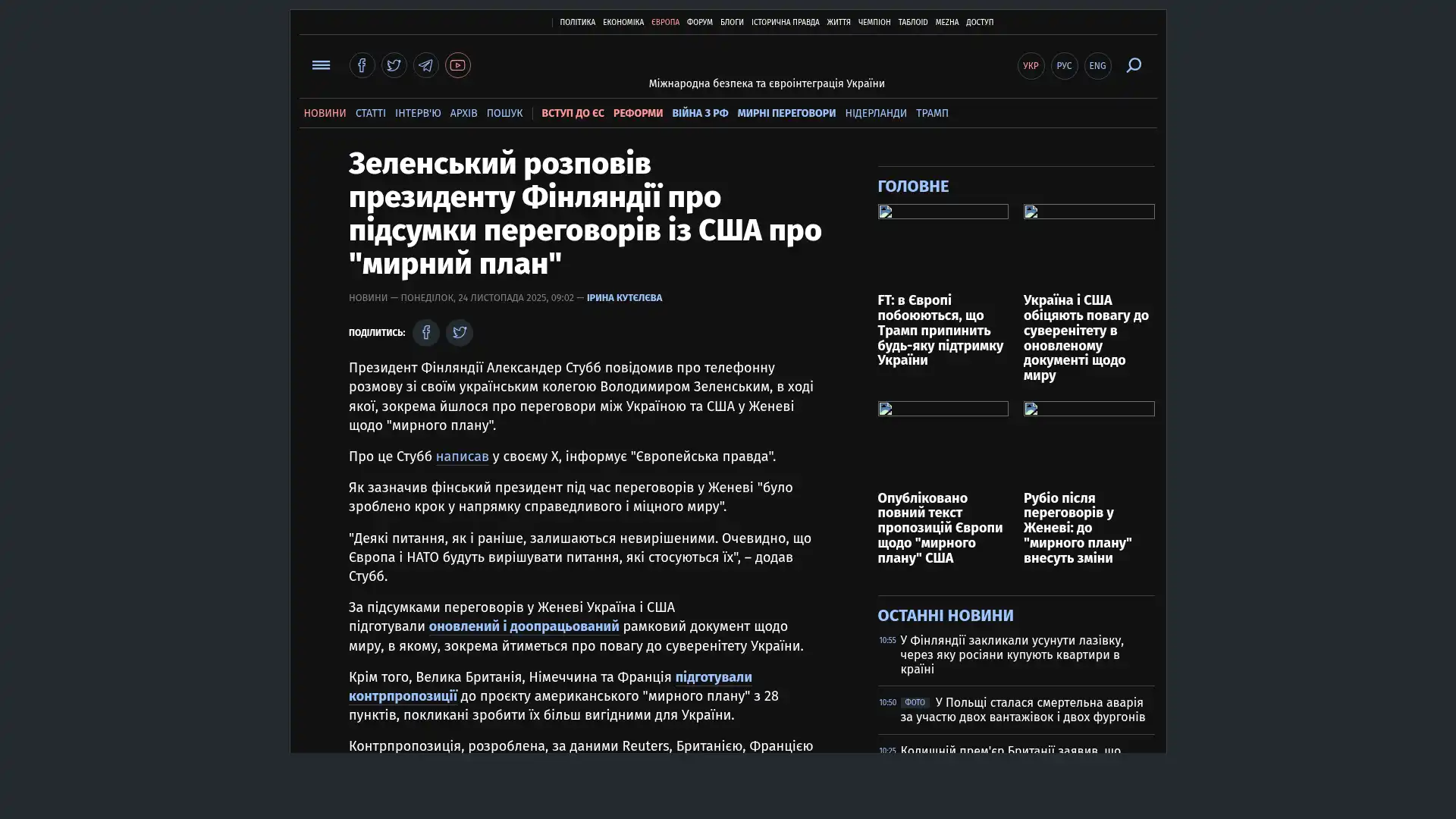Click the header Facebook icon
Screen dimensions: 1456x819
point(362,65)
